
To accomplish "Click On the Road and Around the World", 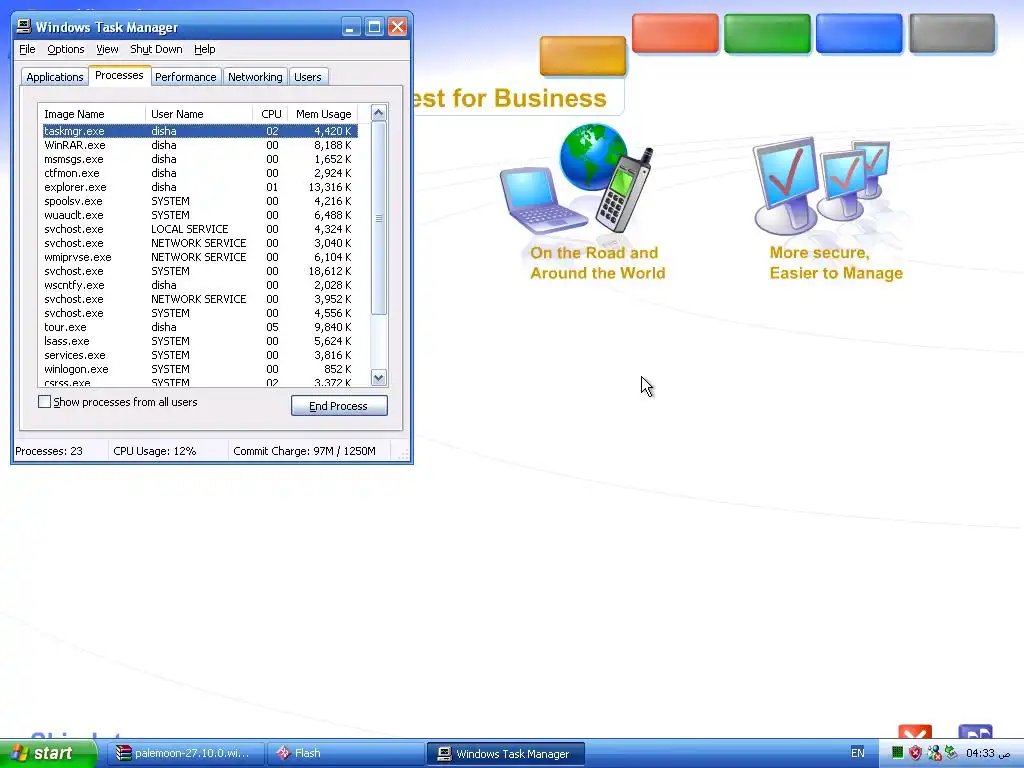I will pos(597,263).
